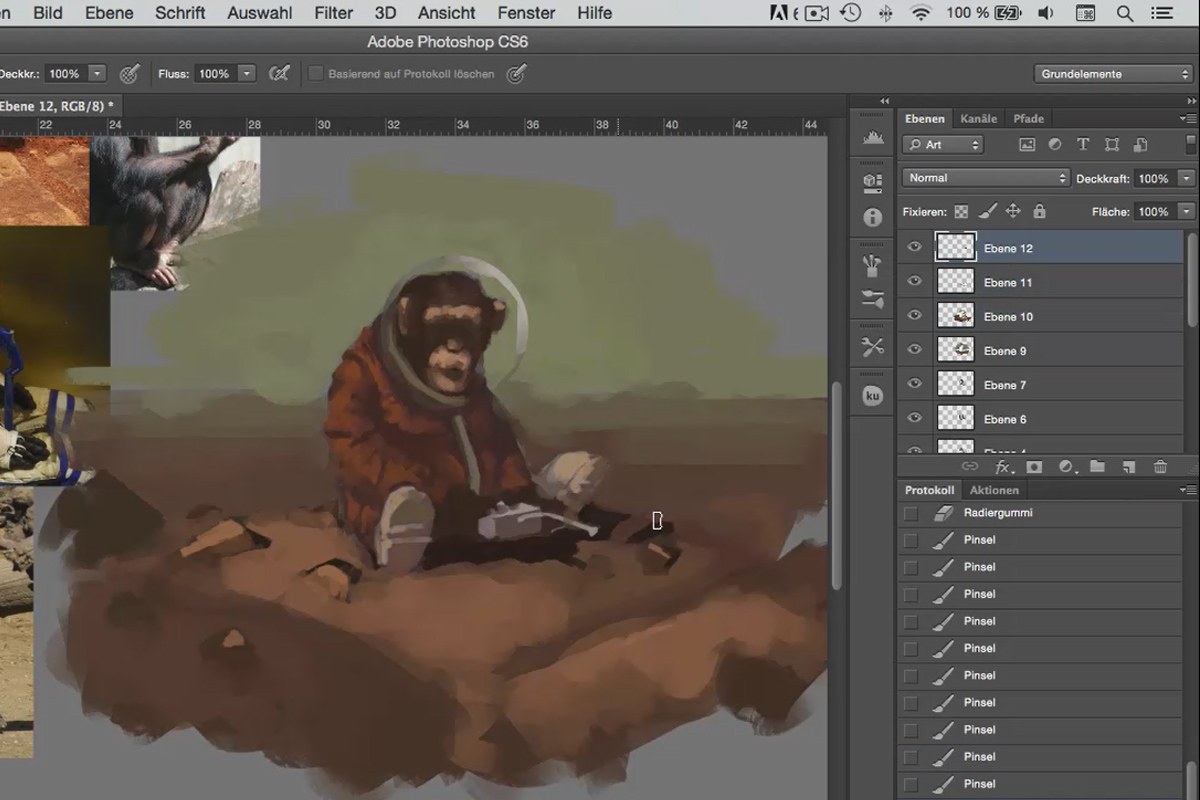Screen dimensions: 1200x800
Task: Enable 'Basierend auf Protokoll löschen' checkbox
Action: (x=316, y=74)
